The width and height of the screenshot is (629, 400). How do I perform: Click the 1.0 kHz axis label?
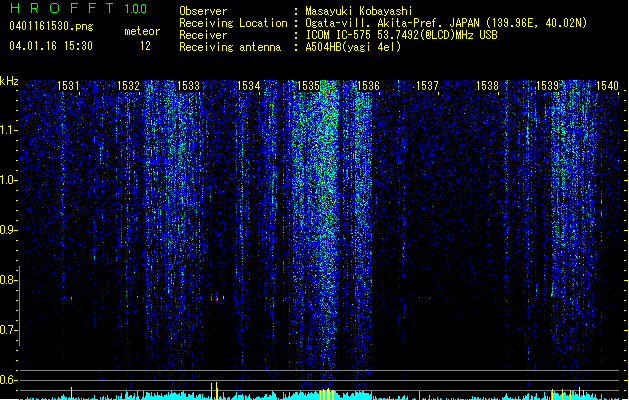point(8,180)
